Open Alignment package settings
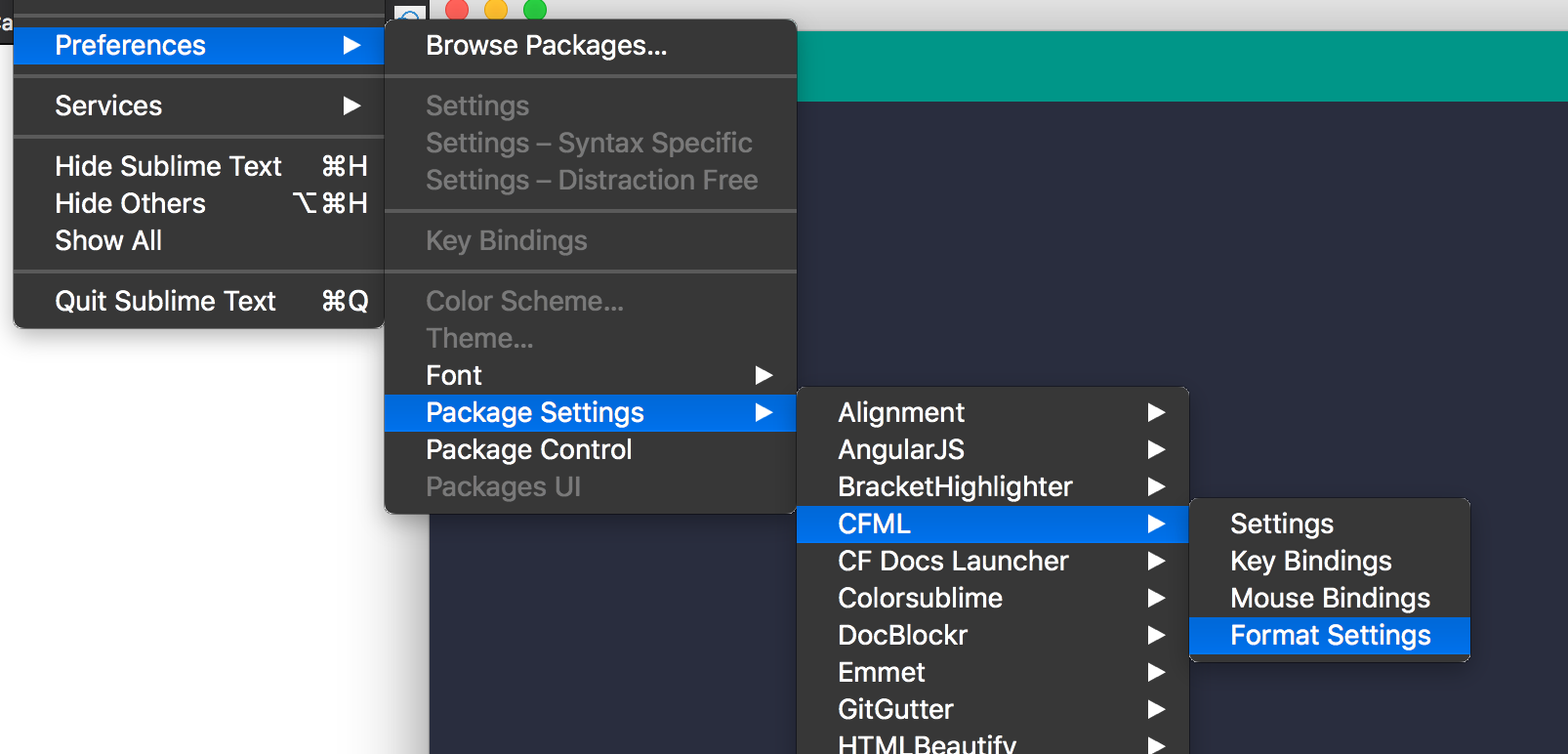The height and width of the screenshot is (754, 1568). [x=993, y=413]
